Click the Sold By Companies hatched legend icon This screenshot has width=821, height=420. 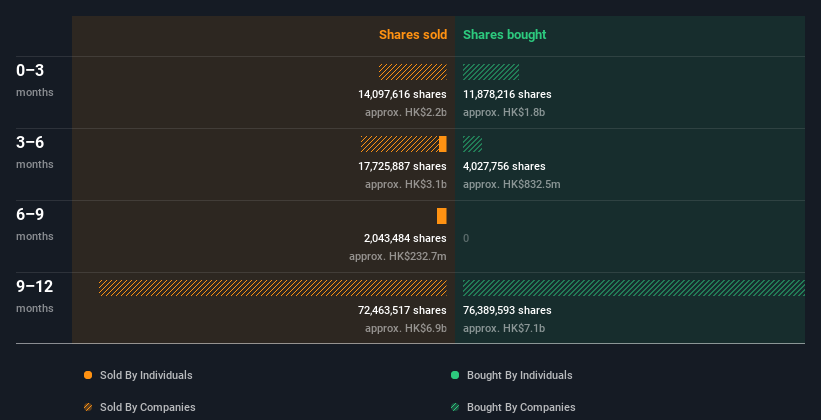coord(88,407)
